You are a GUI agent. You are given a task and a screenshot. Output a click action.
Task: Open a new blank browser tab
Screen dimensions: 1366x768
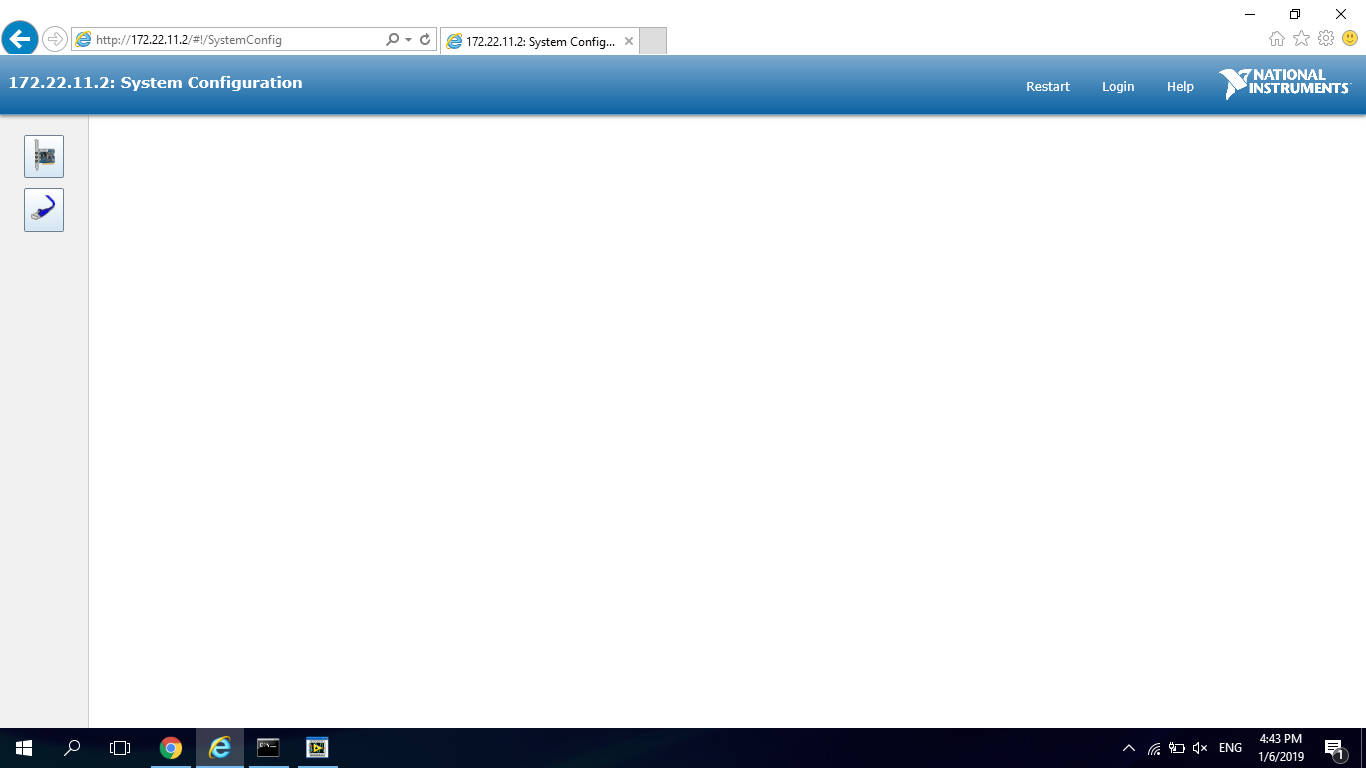(653, 41)
